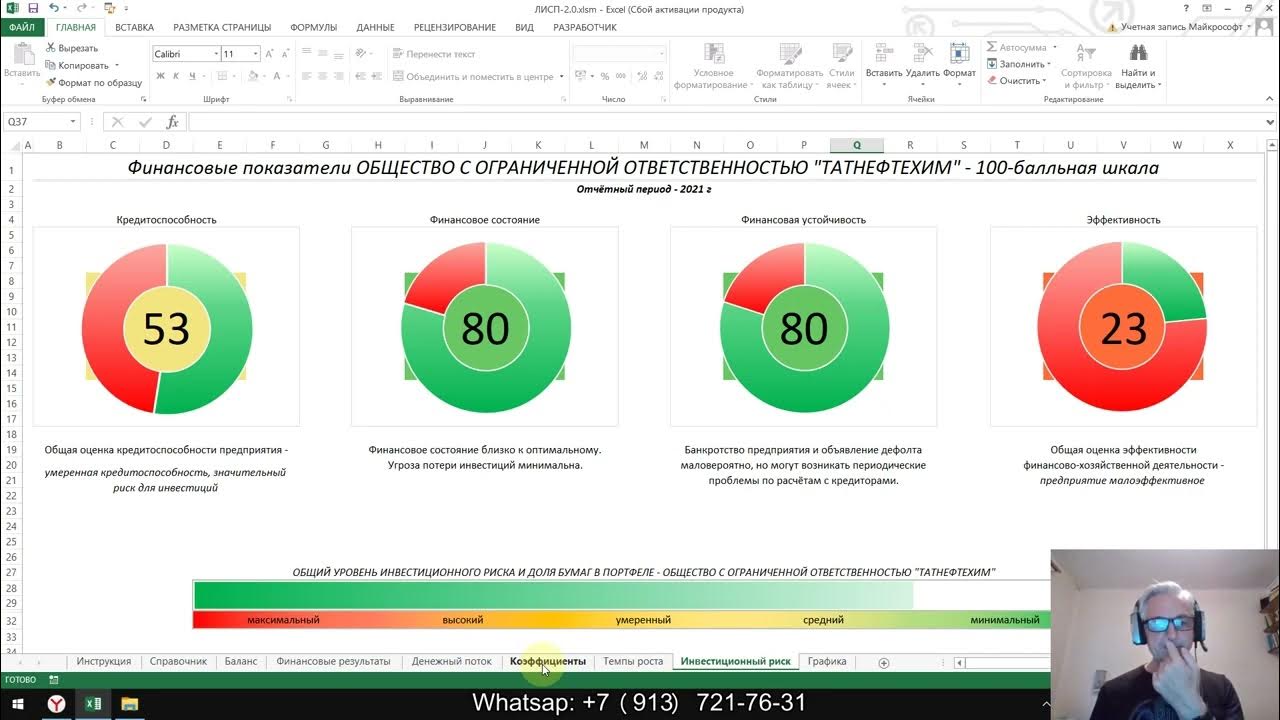Open Стили ячеек gallery
The width and height of the screenshot is (1280, 720).
(842, 66)
